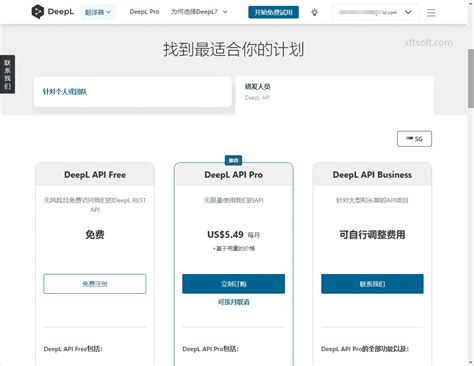Click the 找到最适合你的计划 headline
Viewport: 474px width, 366px height.
[233, 49]
